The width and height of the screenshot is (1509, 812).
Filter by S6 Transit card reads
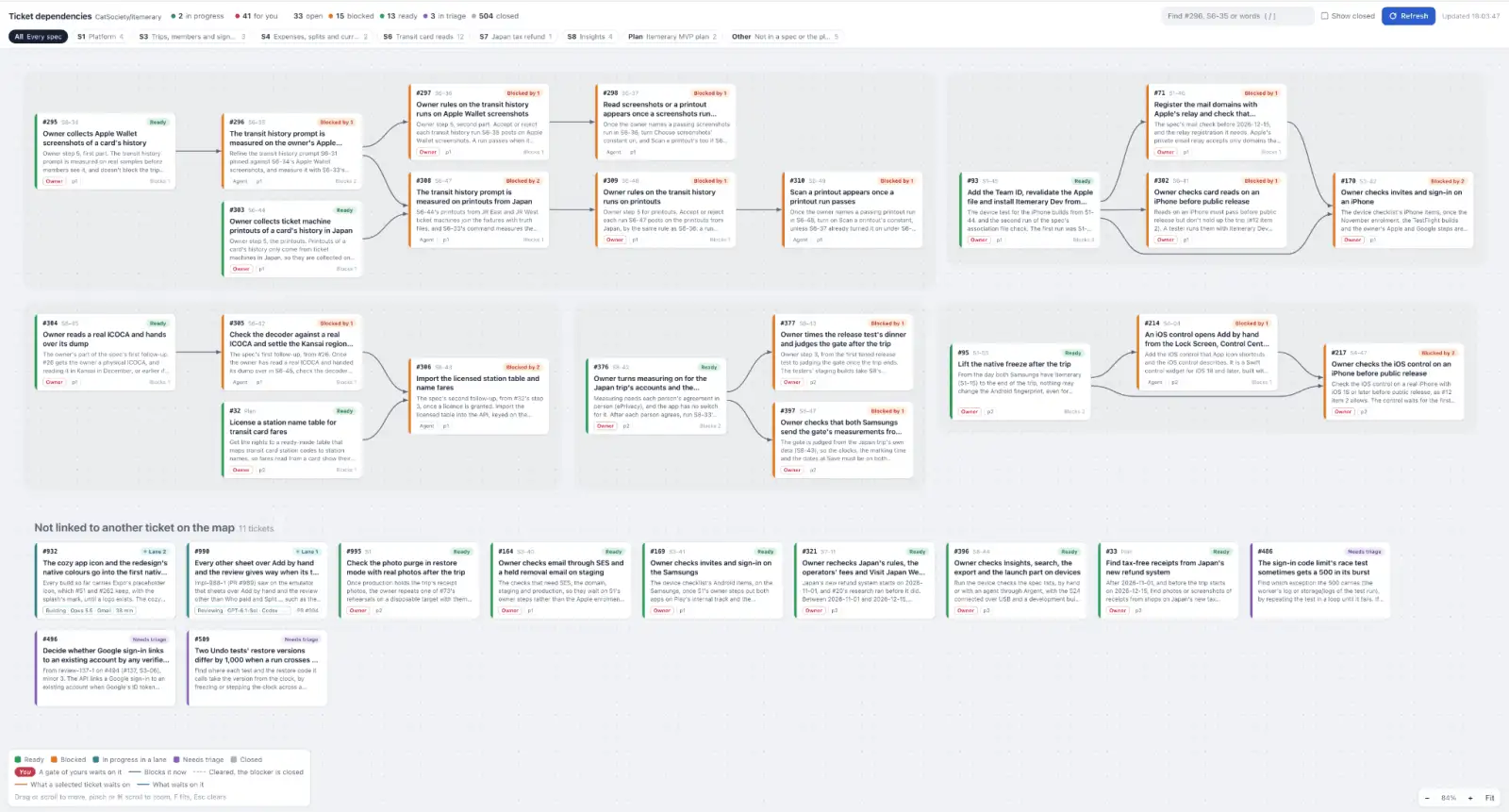tap(423, 37)
